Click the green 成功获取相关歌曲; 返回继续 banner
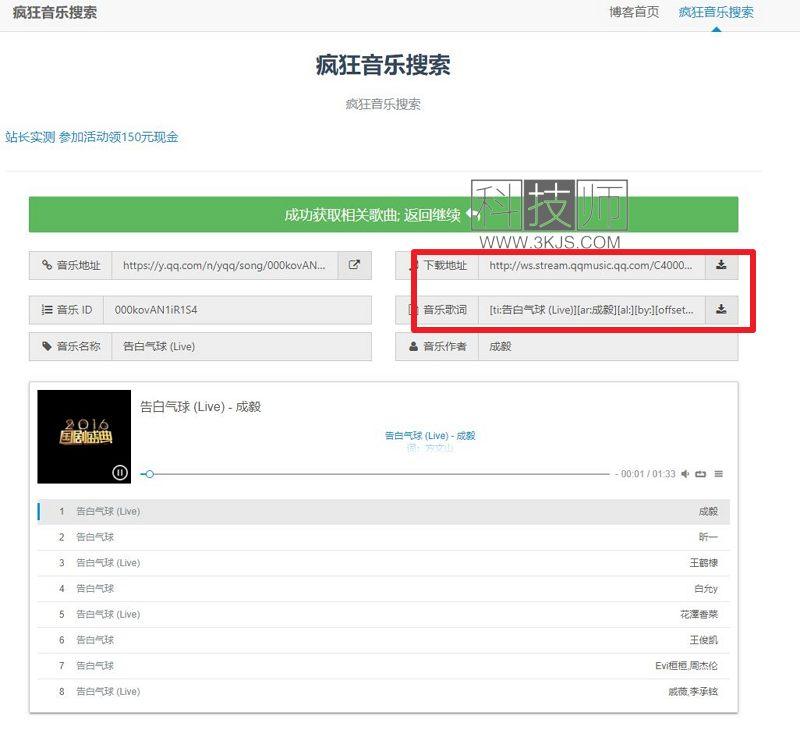The width and height of the screenshot is (800, 737). pos(383,215)
